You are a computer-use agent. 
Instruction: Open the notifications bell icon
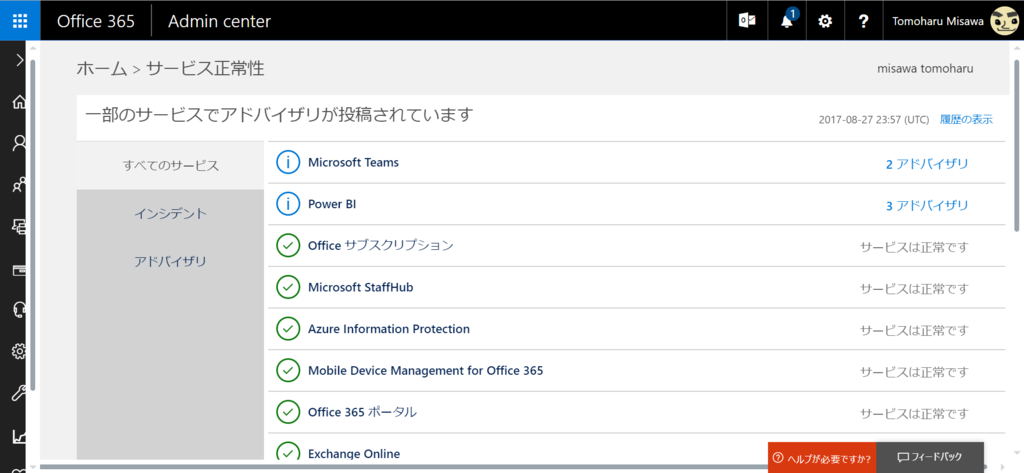click(787, 21)
